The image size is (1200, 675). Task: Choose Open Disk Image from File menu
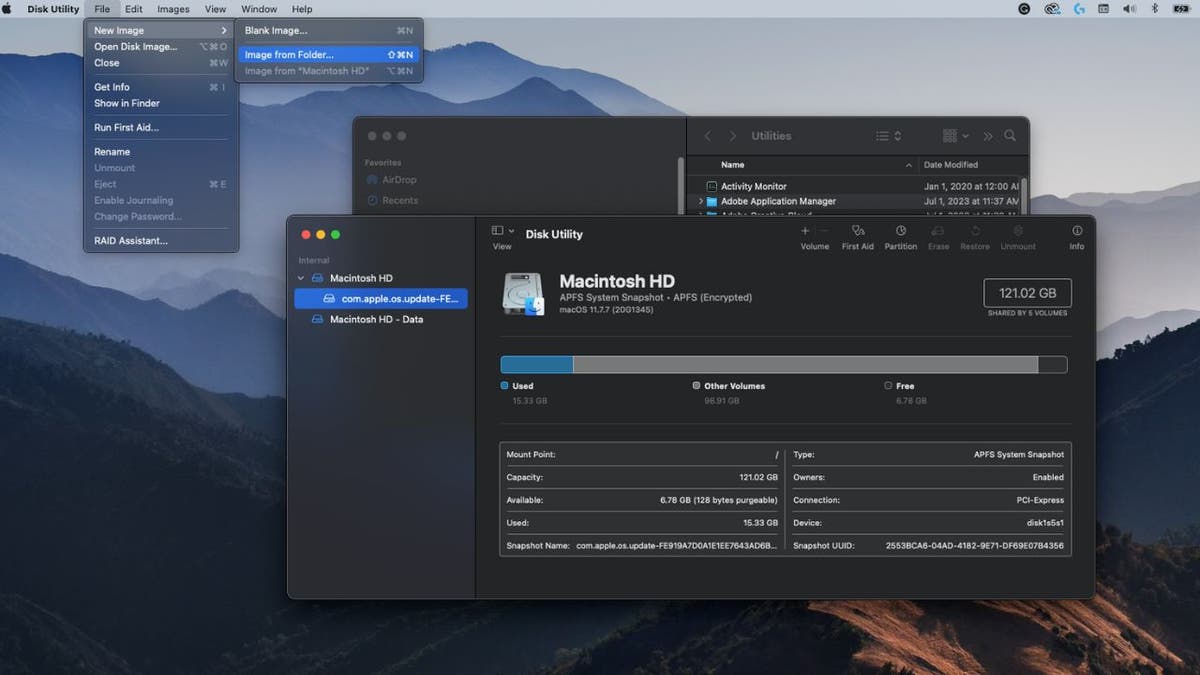[x=161, y=47]
